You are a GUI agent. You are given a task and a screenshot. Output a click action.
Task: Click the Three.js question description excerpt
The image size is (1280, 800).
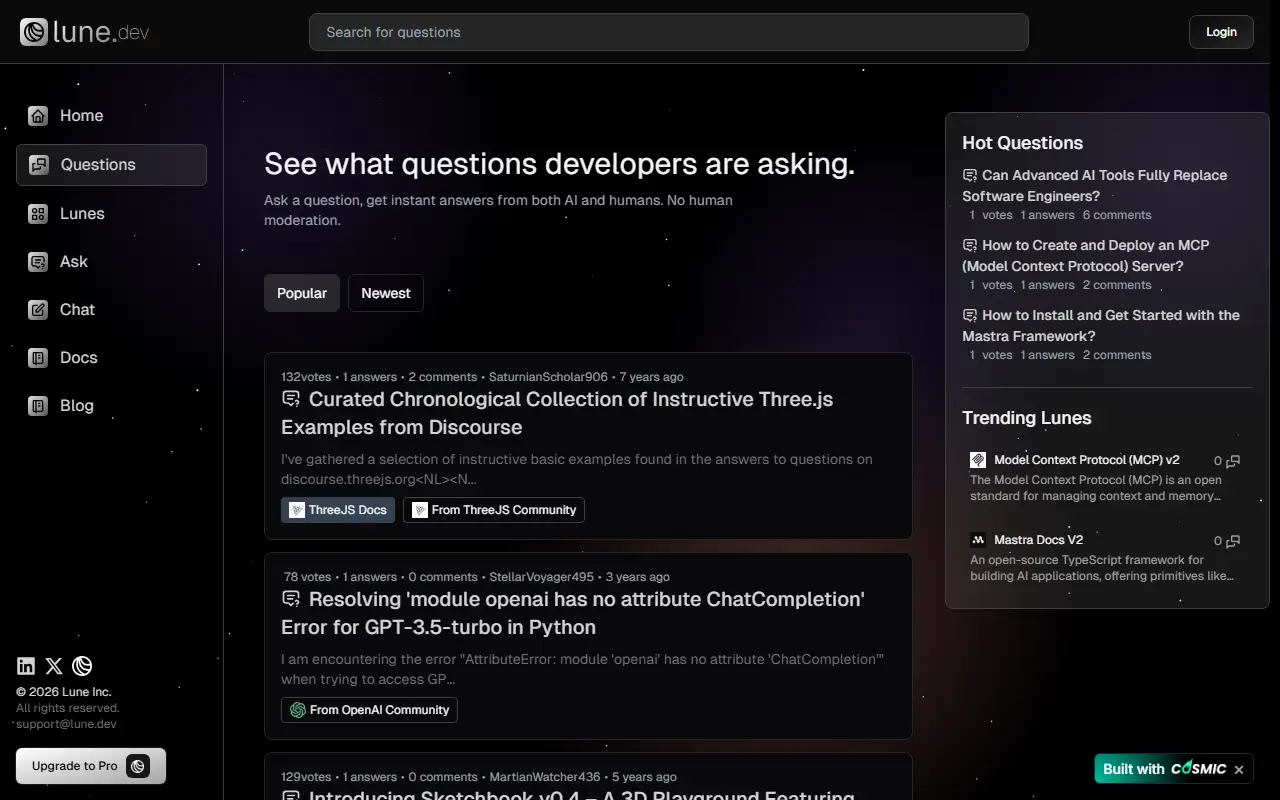577,469
